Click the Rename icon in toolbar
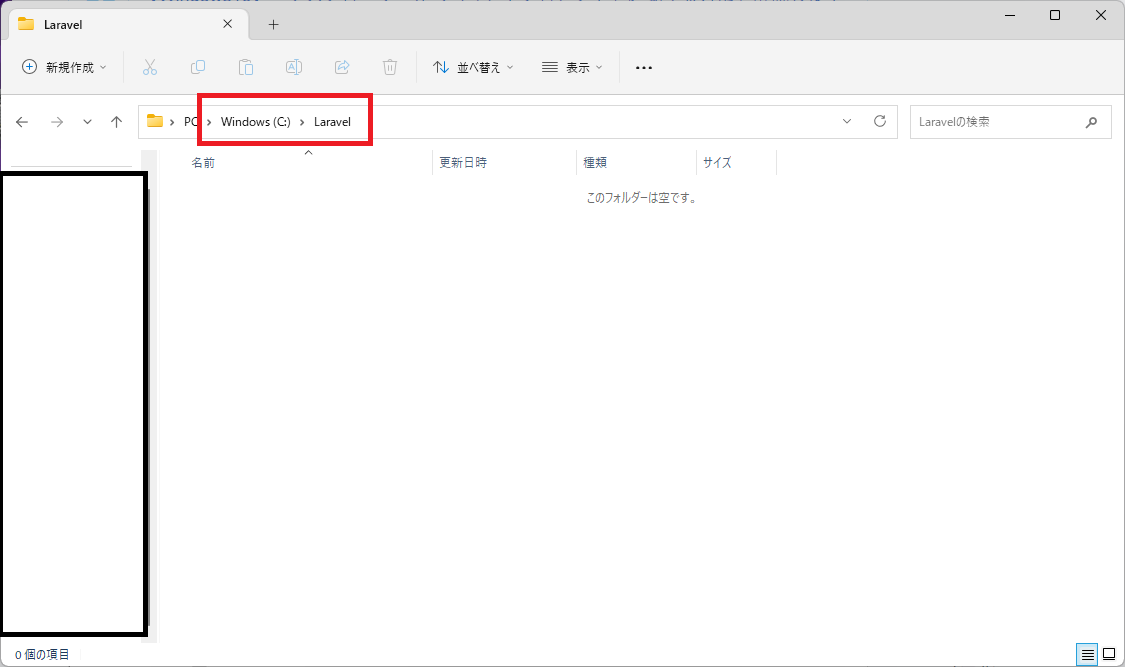 [294, 67]
